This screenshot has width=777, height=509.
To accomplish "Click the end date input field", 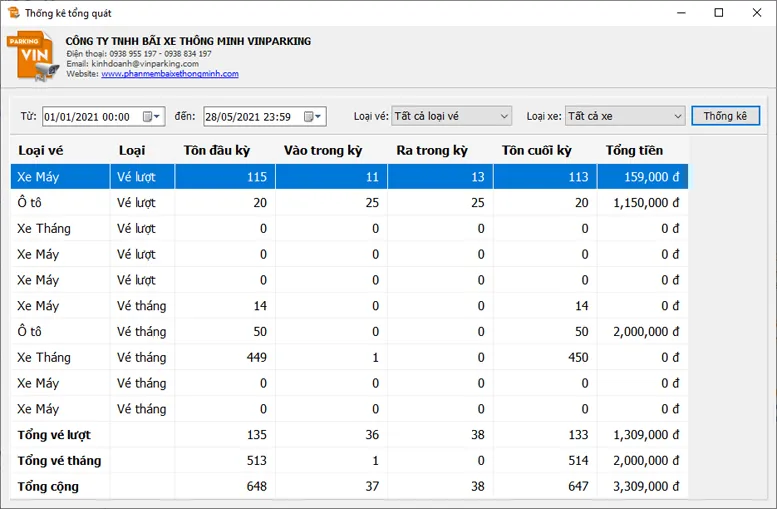I will [250, 117].
